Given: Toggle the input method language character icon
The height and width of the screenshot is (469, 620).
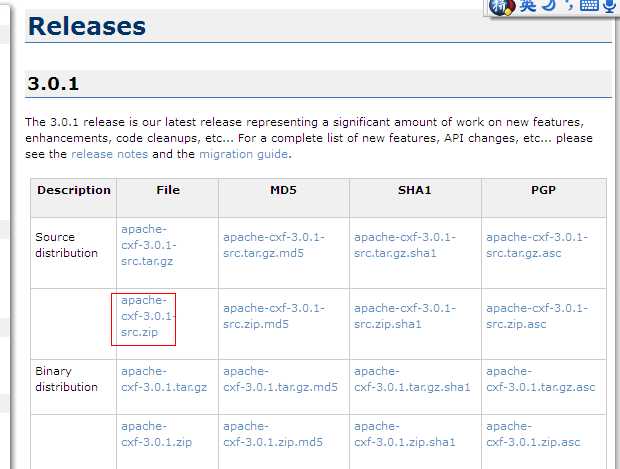Looking at the screenshot, I should [528, 5].
